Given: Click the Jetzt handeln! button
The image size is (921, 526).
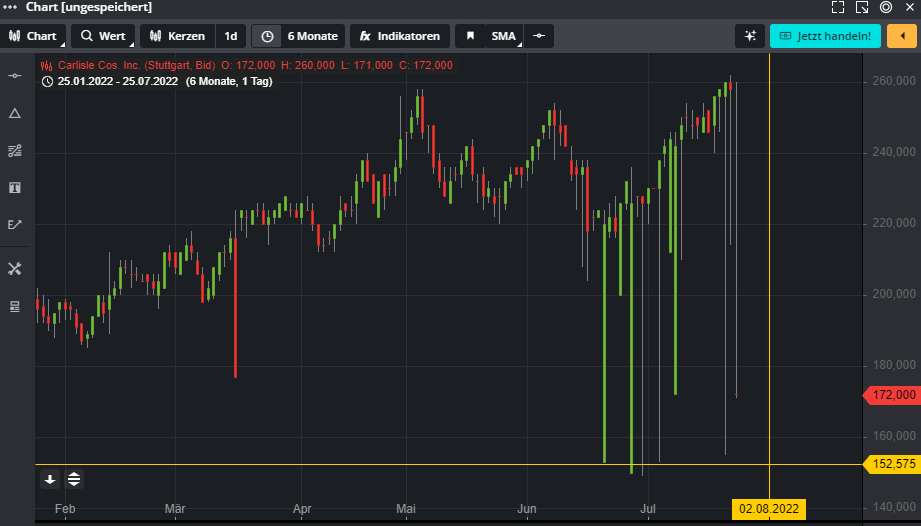Looking at the screenshot, I should pos(825,36).
